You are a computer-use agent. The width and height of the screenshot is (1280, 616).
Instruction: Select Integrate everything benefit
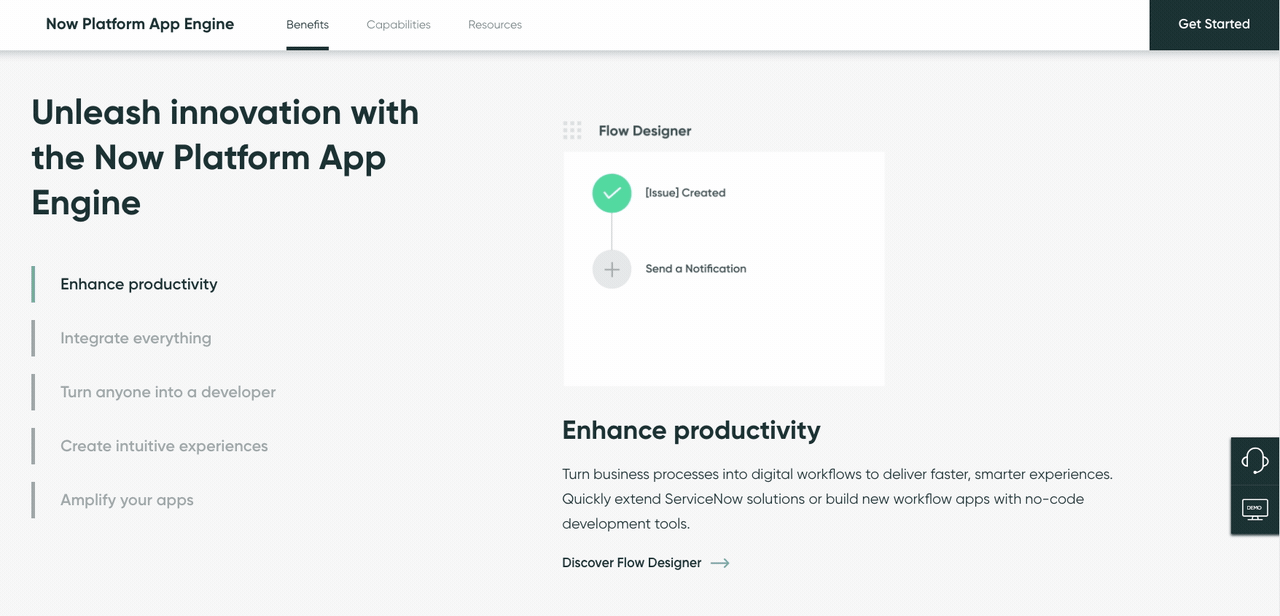[136, 338]
